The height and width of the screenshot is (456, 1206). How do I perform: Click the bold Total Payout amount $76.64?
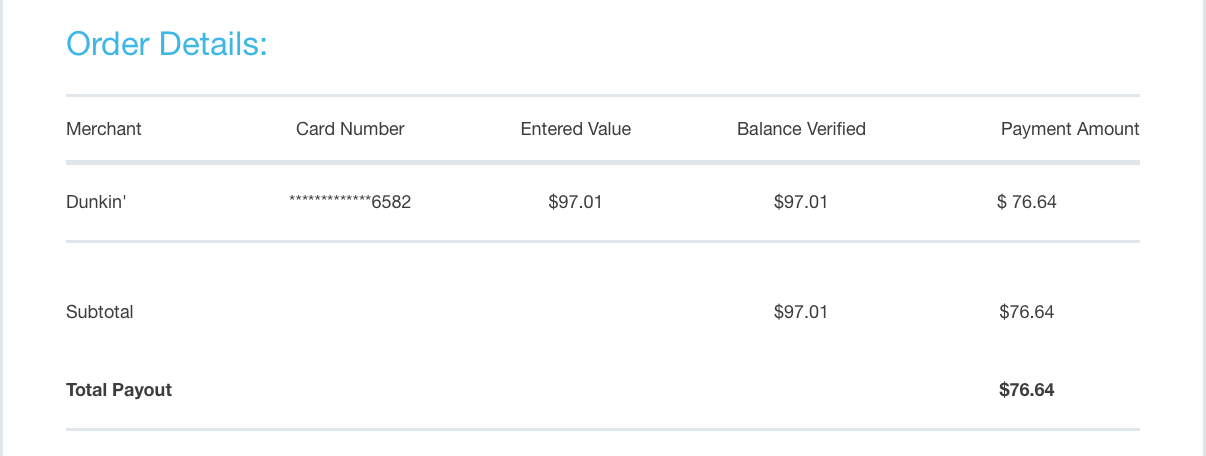pyautogui.click(x=1027, y=390)
